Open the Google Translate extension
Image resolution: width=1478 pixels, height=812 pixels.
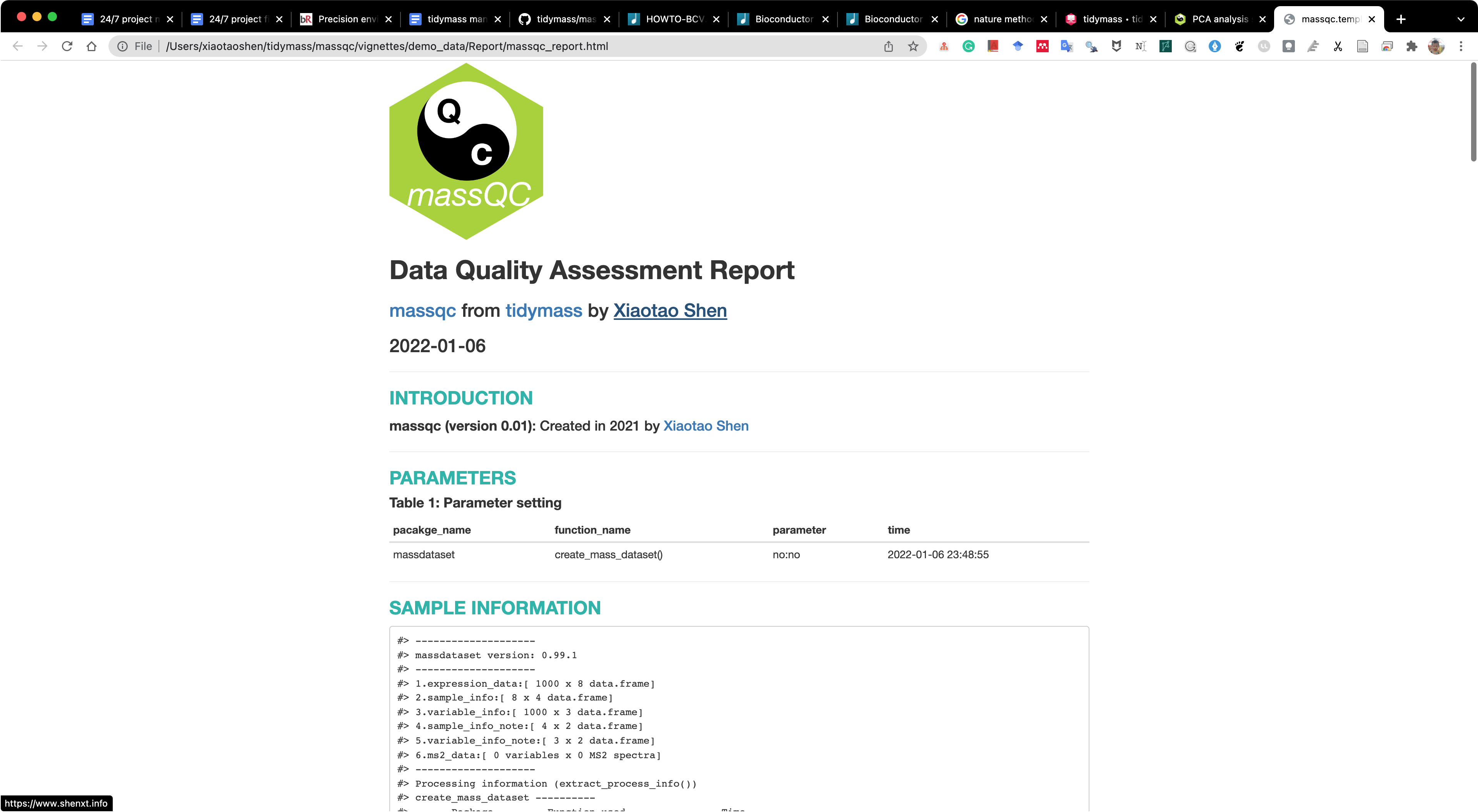(1067, 47)
